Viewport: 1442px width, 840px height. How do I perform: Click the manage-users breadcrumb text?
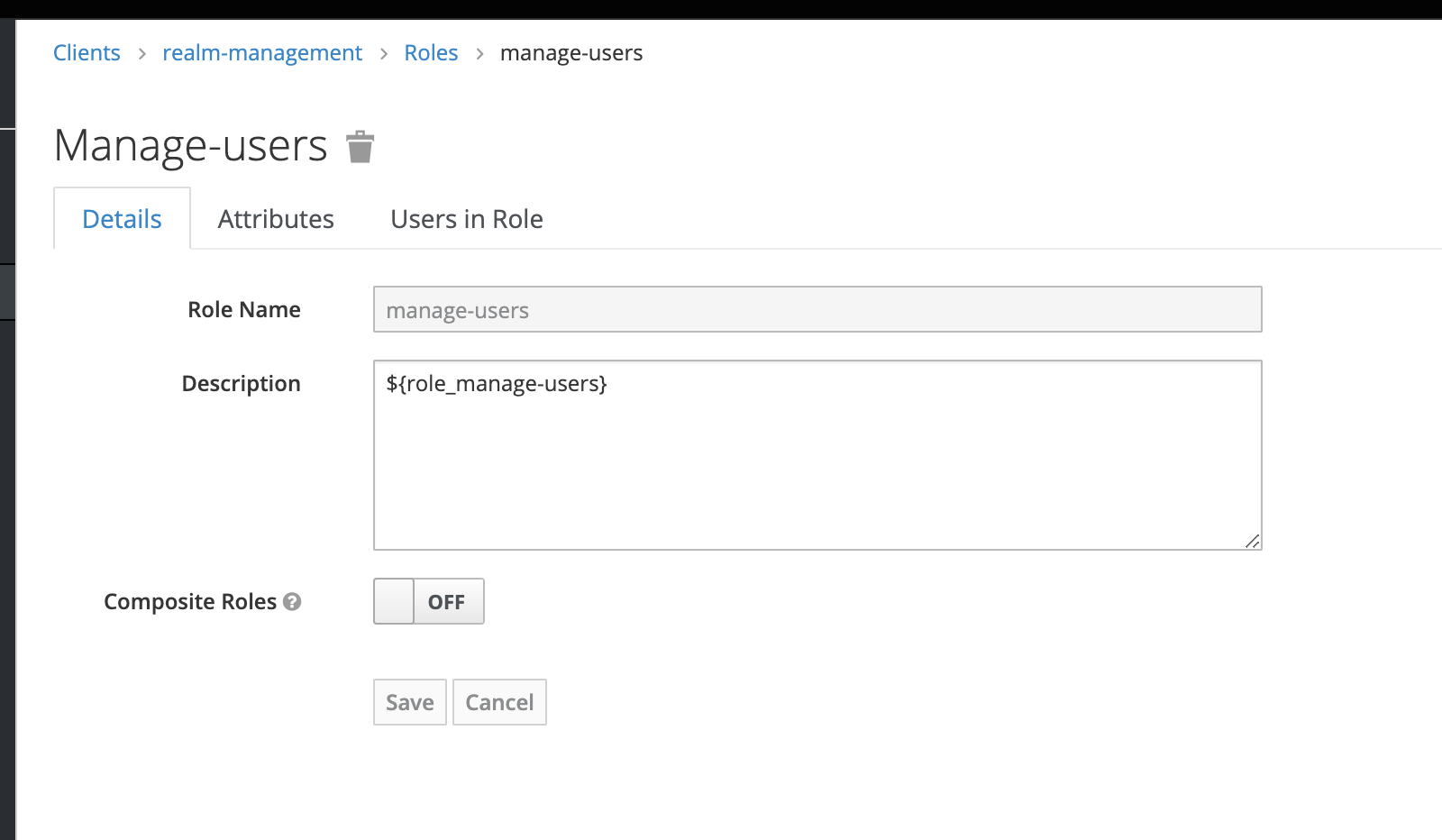pos(571,53)
